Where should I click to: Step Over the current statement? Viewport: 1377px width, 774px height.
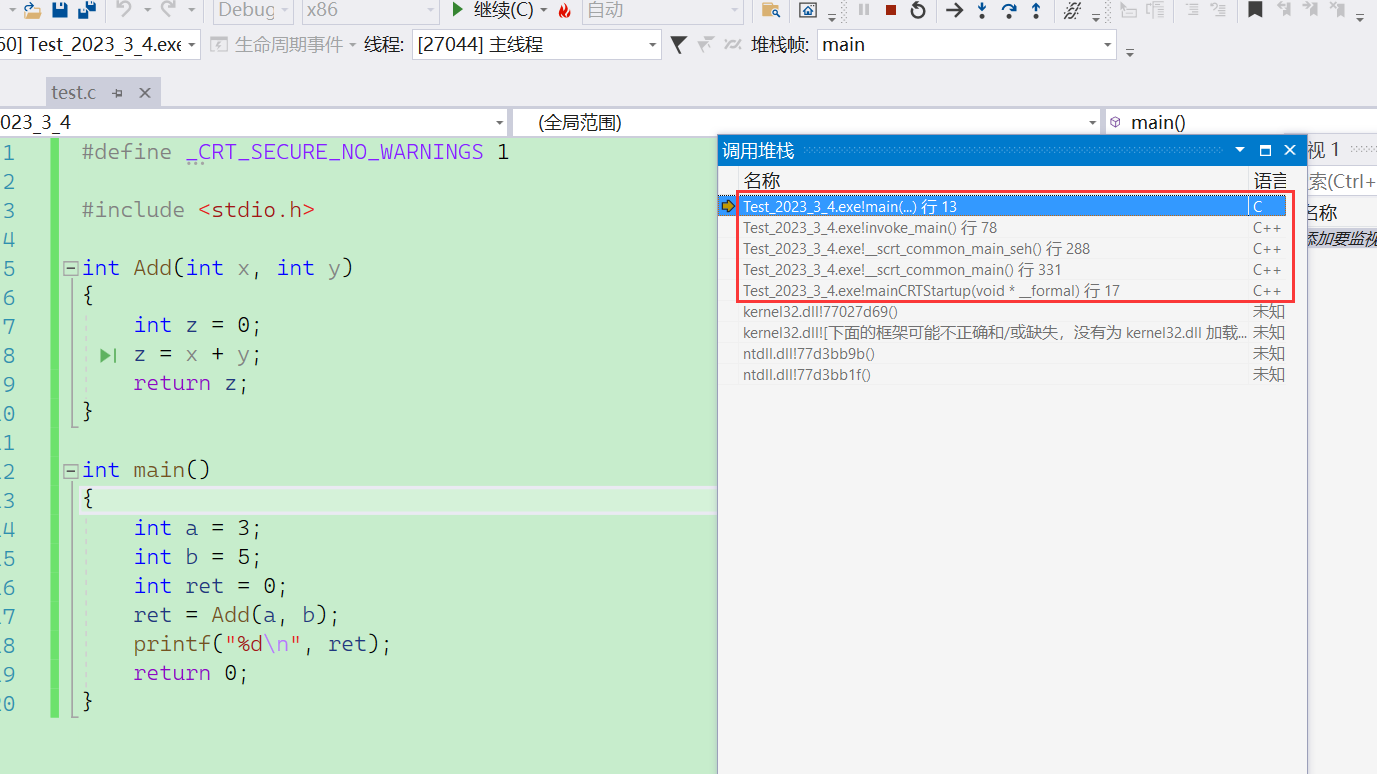(1009, 10)
